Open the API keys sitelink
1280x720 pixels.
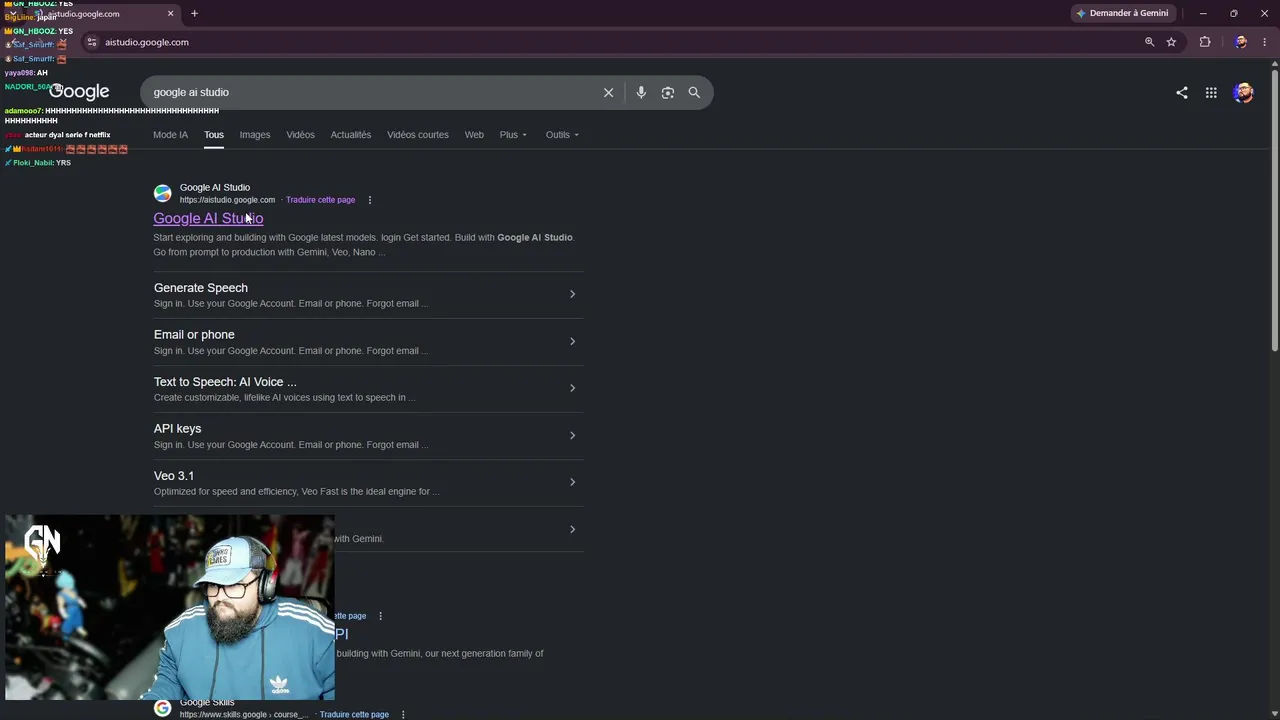[x=177, y=429]
